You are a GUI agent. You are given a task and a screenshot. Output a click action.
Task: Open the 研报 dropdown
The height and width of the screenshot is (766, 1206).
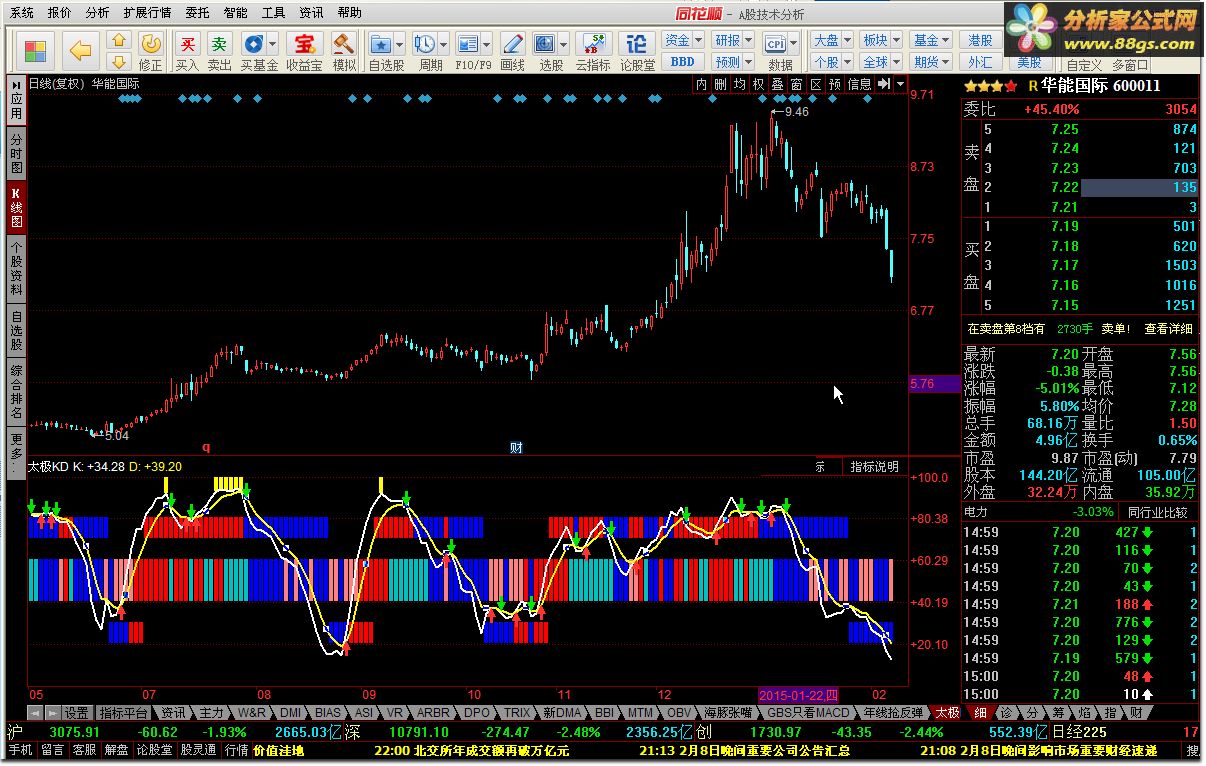732,40
